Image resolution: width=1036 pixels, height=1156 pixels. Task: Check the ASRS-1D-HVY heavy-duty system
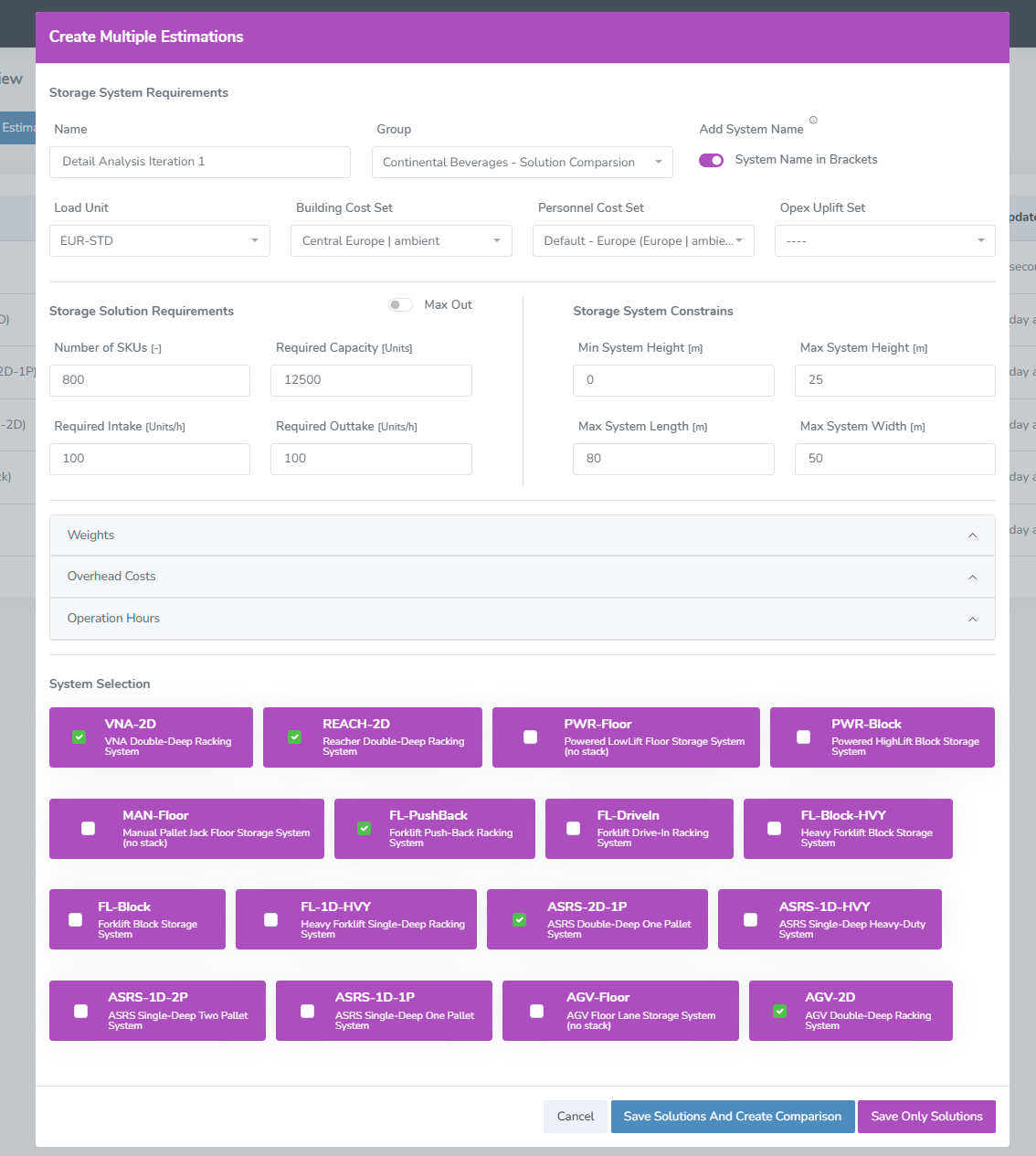[x=750, y=918]
